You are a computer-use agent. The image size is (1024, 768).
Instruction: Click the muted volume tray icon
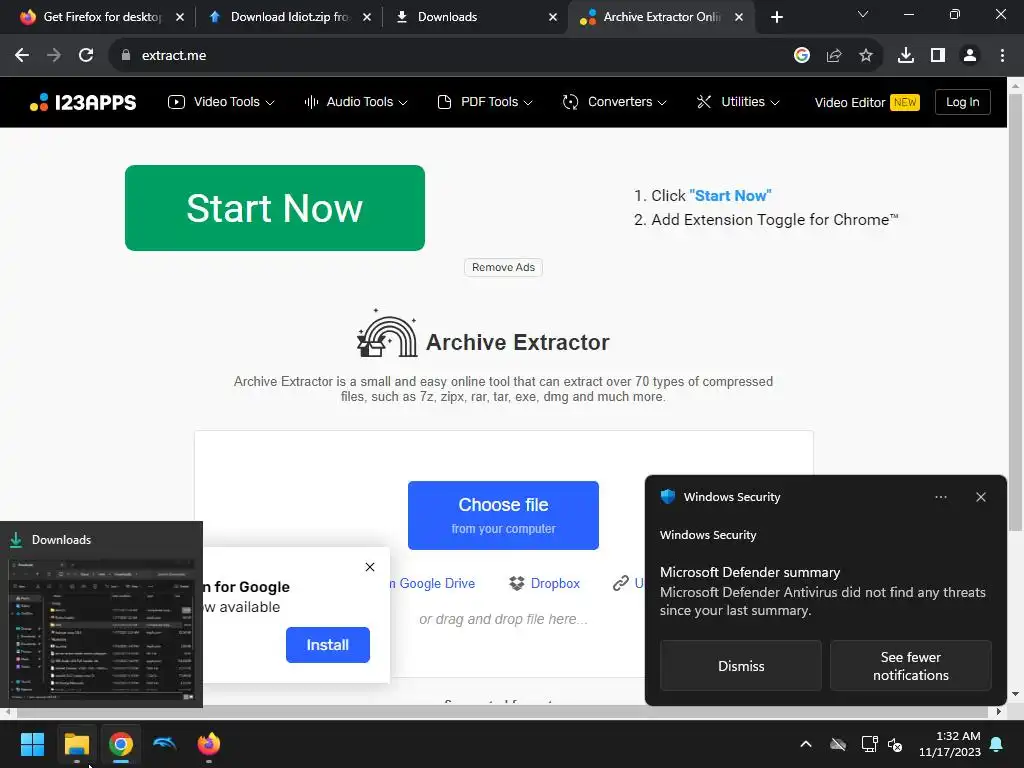(895, 744)
